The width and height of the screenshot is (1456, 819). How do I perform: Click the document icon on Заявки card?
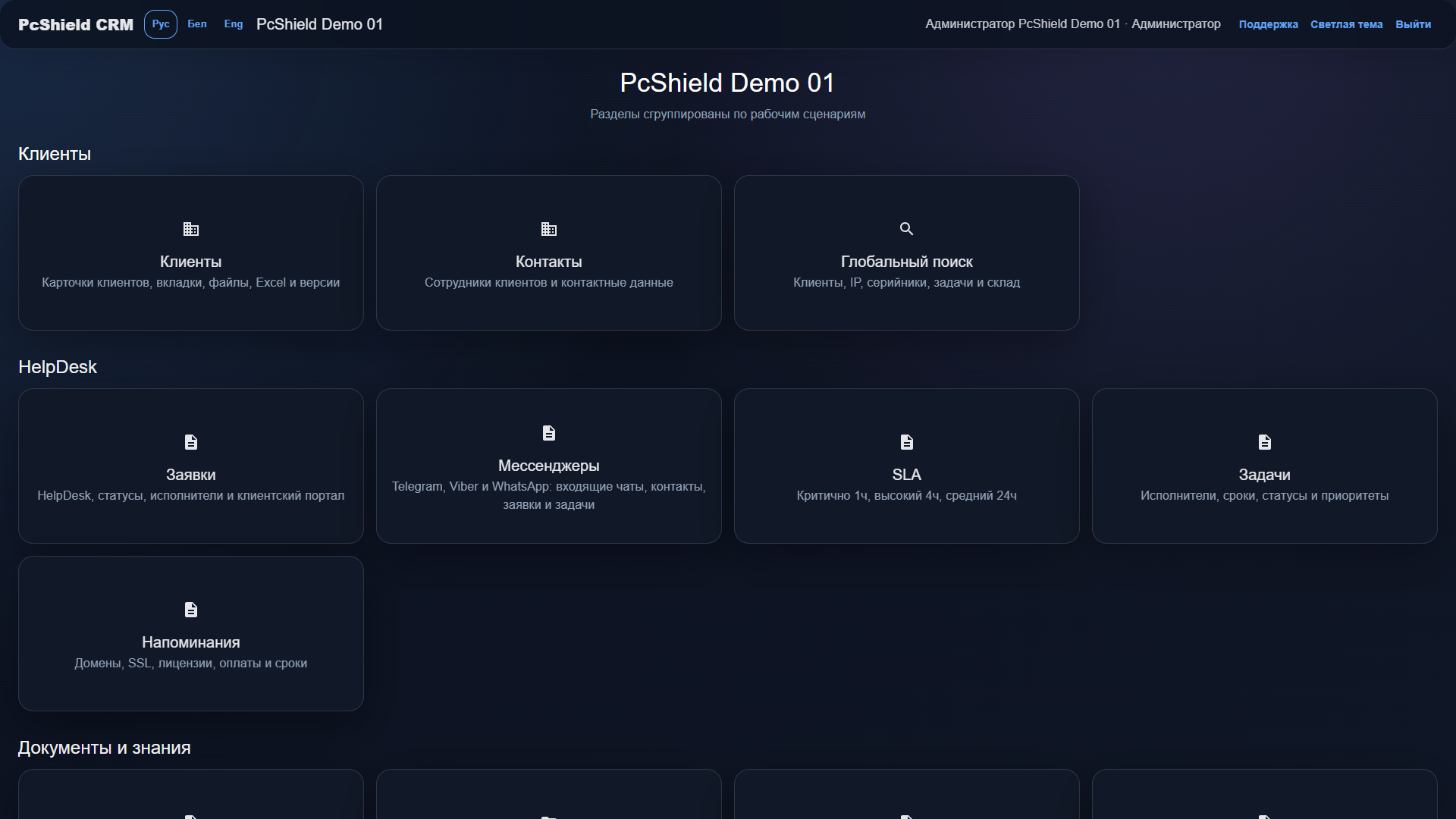click(x=191, y=442)
